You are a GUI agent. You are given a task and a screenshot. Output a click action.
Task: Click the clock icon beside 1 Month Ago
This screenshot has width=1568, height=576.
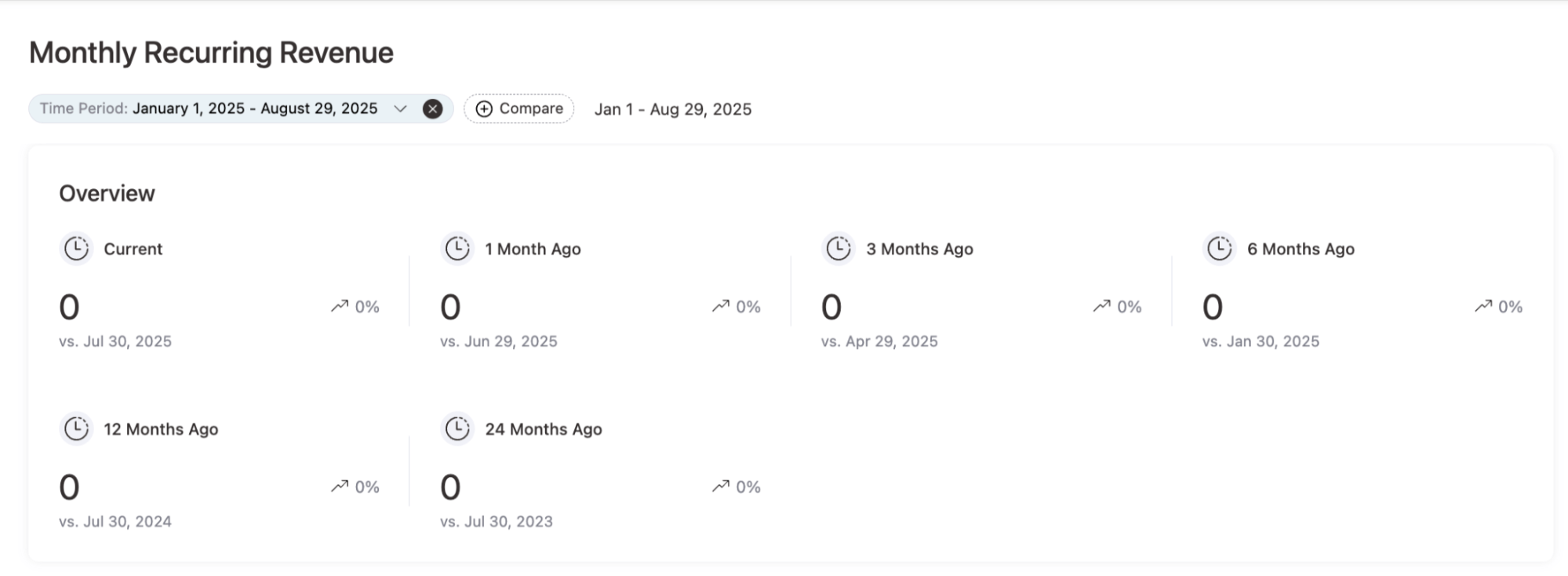coord(457,249)
